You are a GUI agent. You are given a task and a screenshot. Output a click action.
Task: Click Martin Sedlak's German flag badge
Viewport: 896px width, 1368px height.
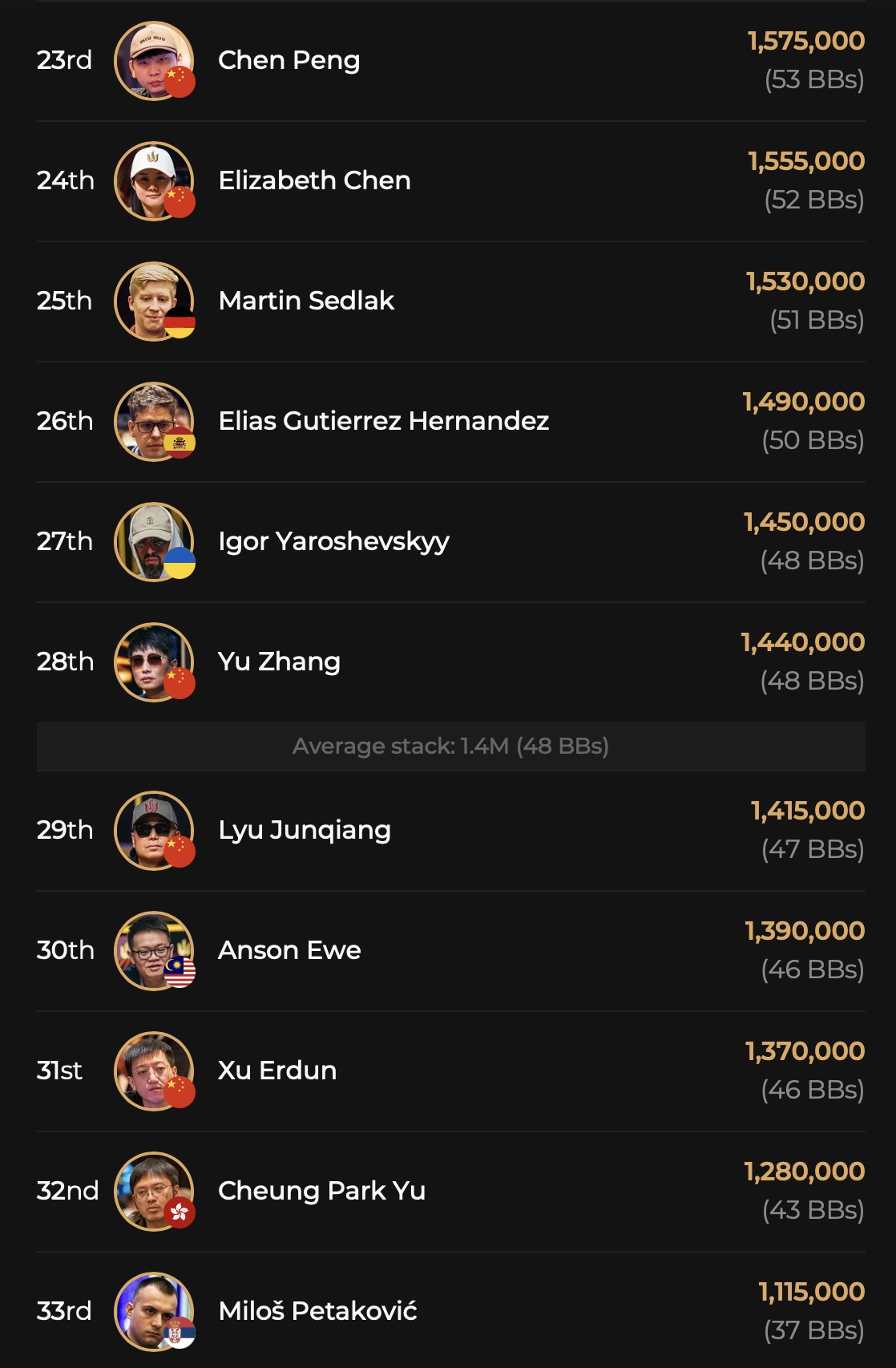click(x=180, y=323)
